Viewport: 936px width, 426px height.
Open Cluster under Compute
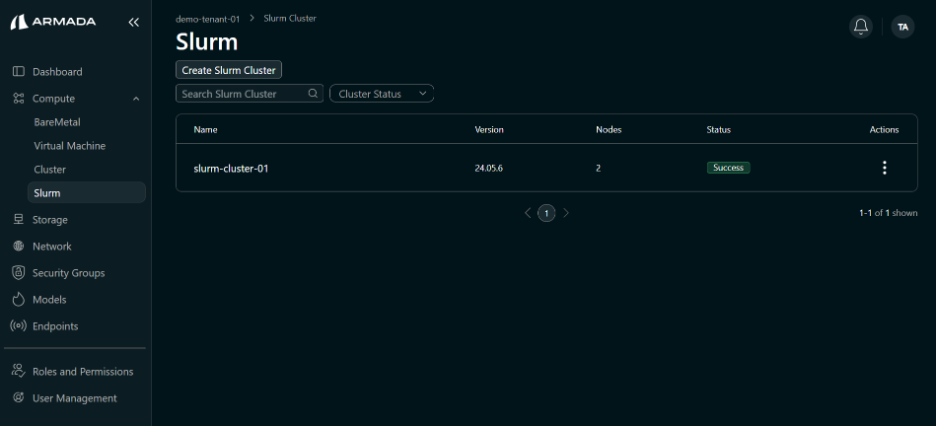50,169
